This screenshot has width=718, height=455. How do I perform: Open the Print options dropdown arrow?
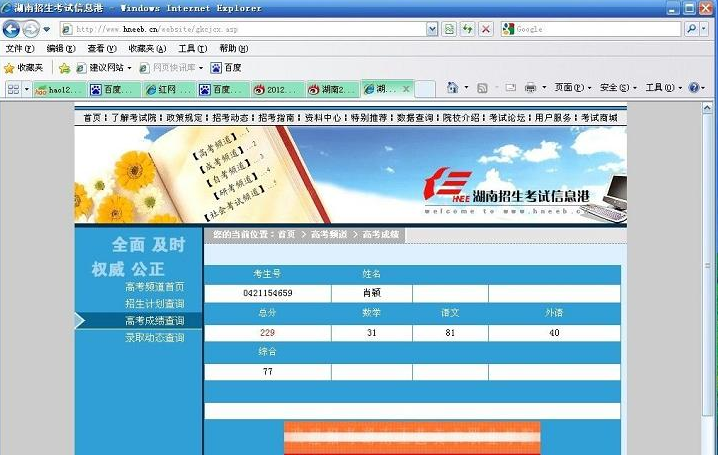(544, 87)
